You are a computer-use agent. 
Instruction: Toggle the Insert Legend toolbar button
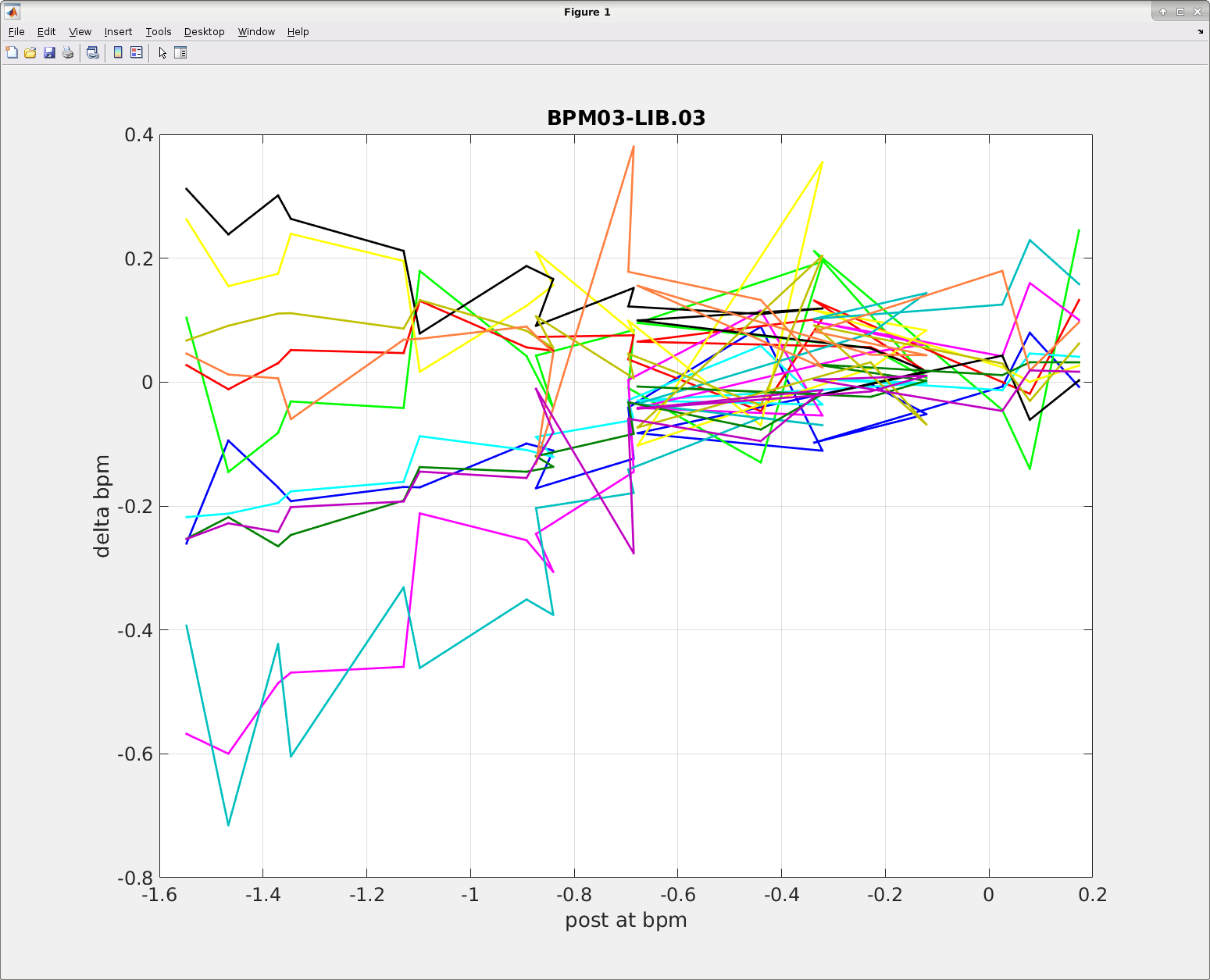pos(137,52)
